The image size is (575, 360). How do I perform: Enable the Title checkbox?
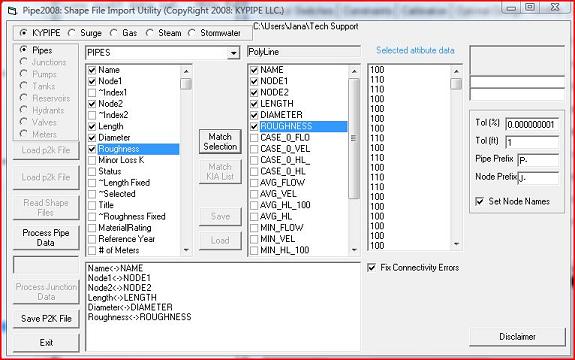tap(92, 205)
